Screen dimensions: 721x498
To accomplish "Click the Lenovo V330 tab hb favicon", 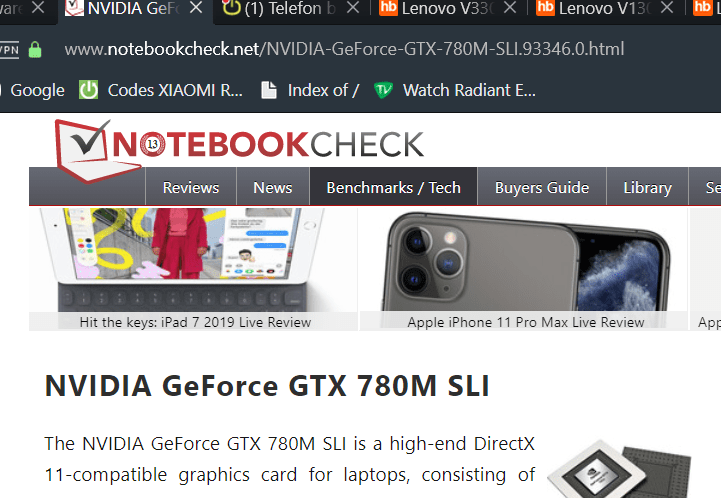I will [388, 8].
